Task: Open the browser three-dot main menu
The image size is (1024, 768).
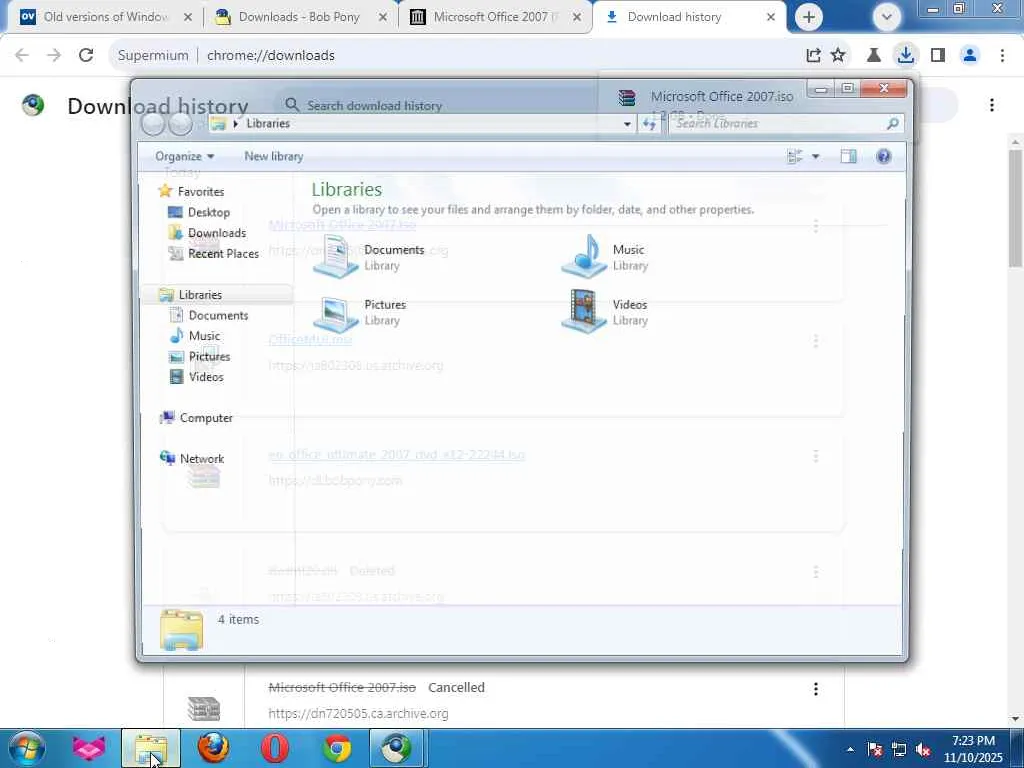Action: click(x=1002, y=55)
